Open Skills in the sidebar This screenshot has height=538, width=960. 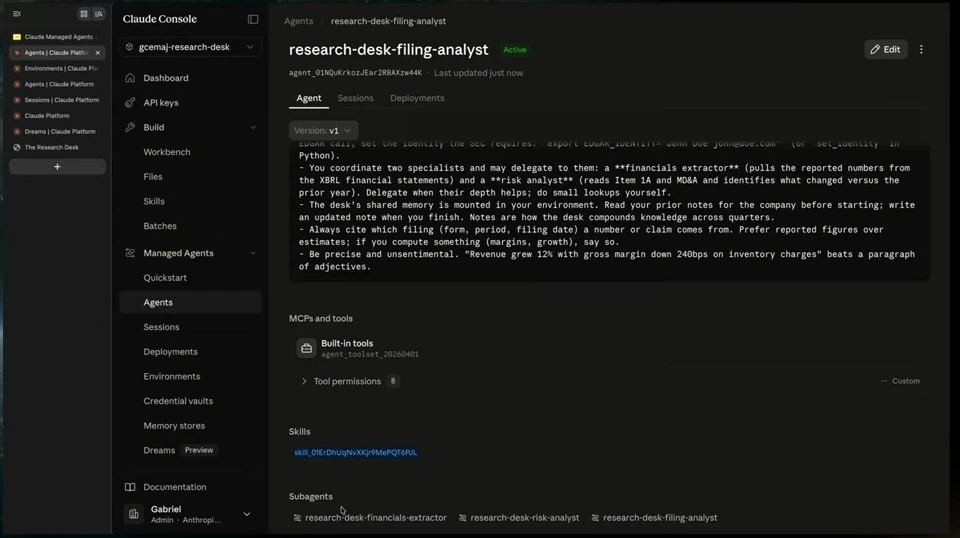154,201
